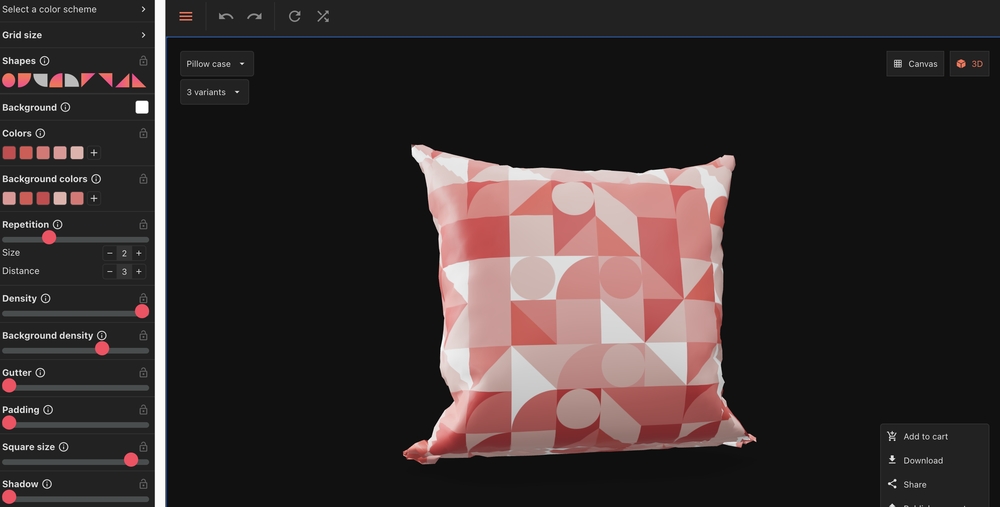Click the Share option
The image size is (1000, 507).
click(914, 485)
